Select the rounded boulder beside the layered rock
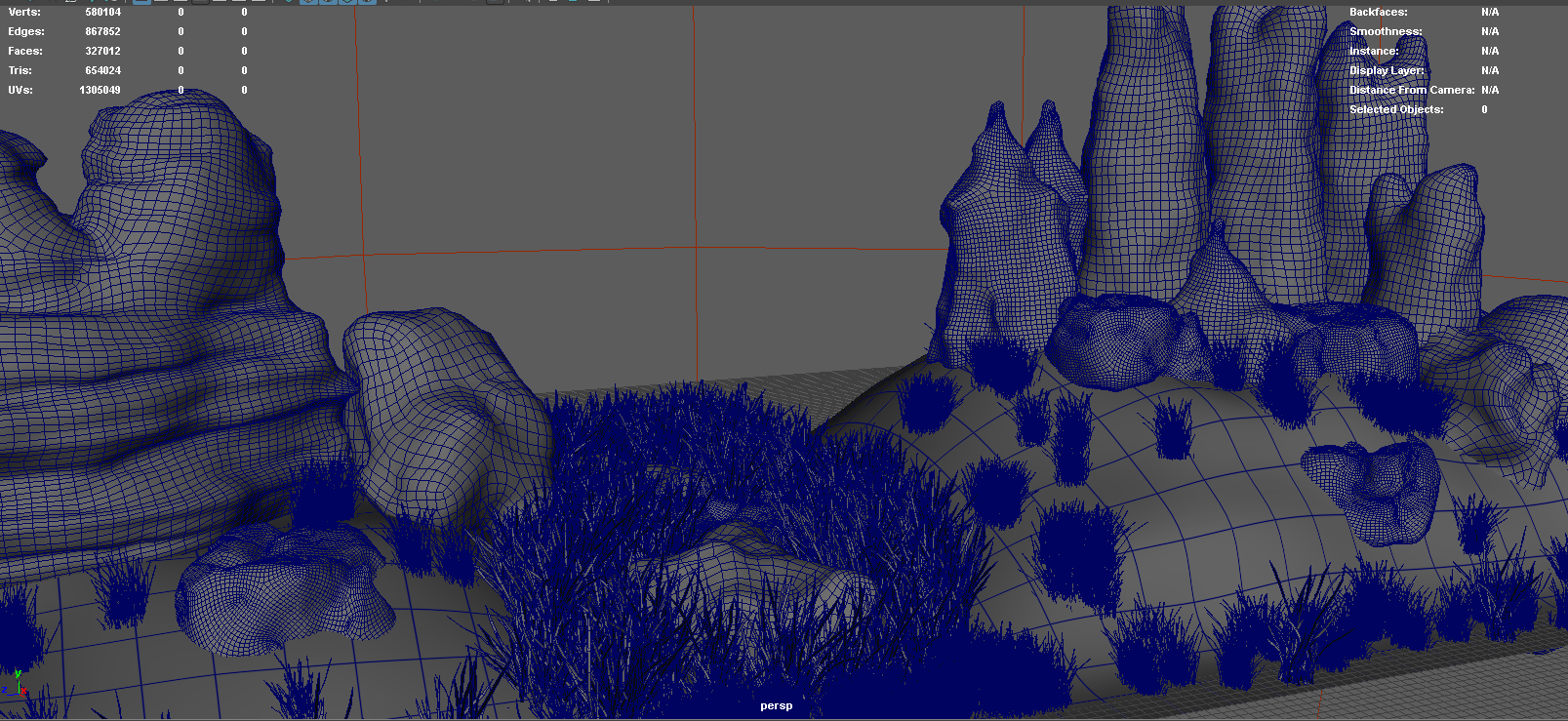The width and height of the screenshot is (1568, 721). click(x=444, y=410)
